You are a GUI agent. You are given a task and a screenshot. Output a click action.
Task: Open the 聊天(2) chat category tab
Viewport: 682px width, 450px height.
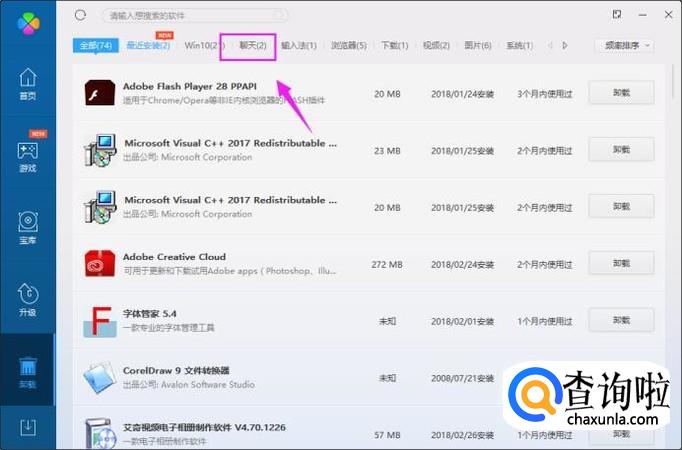coord(253,45)
